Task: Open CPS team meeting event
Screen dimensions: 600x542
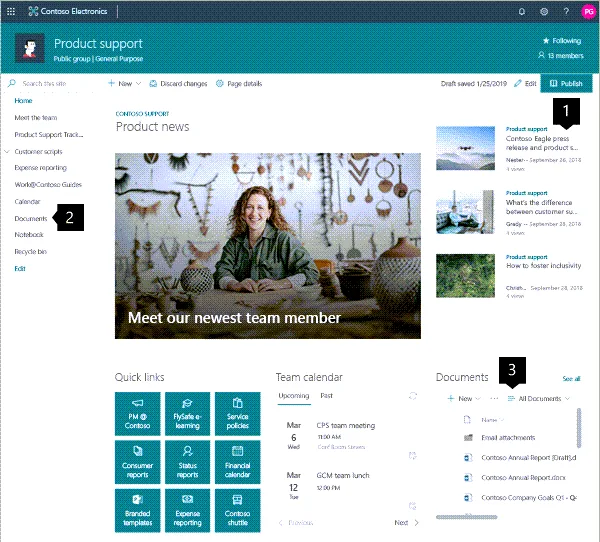Action: coord(346,425)
